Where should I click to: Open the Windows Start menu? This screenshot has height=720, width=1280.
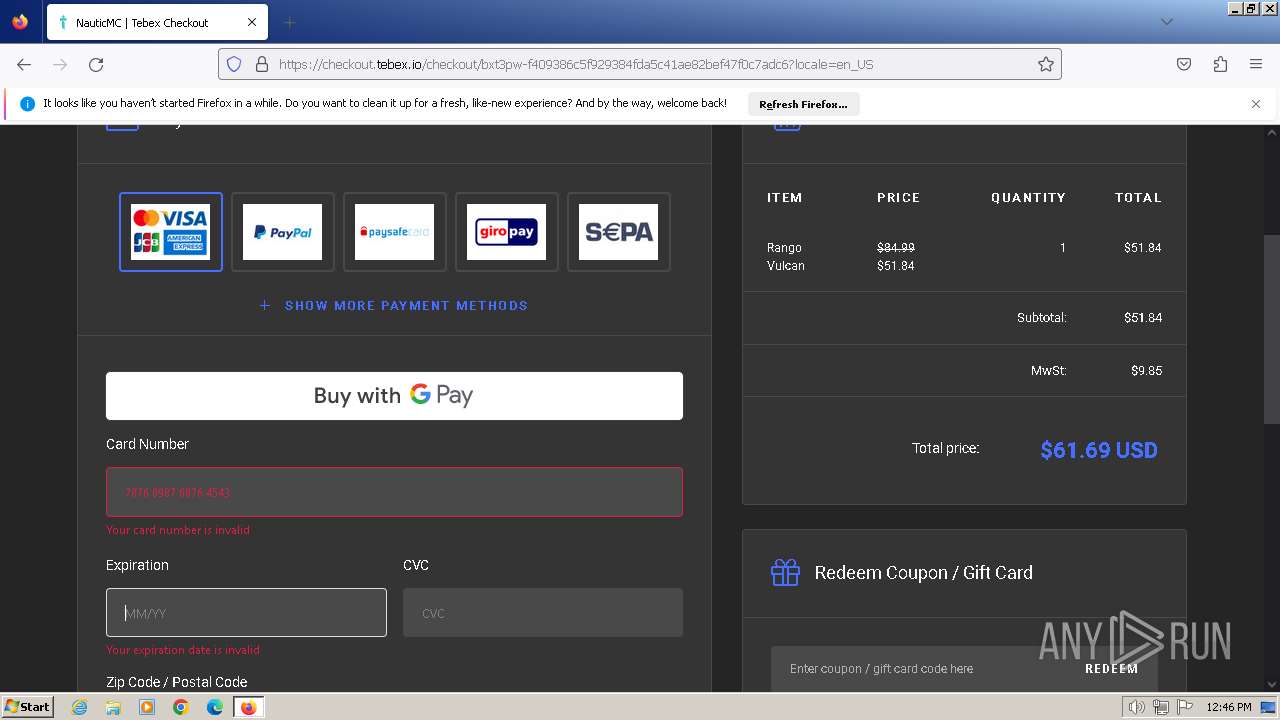pos(28,706)
